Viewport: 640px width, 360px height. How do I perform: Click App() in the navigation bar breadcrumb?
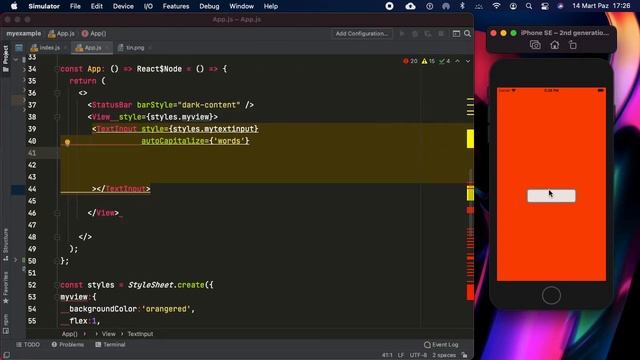[x=94, y=33]
